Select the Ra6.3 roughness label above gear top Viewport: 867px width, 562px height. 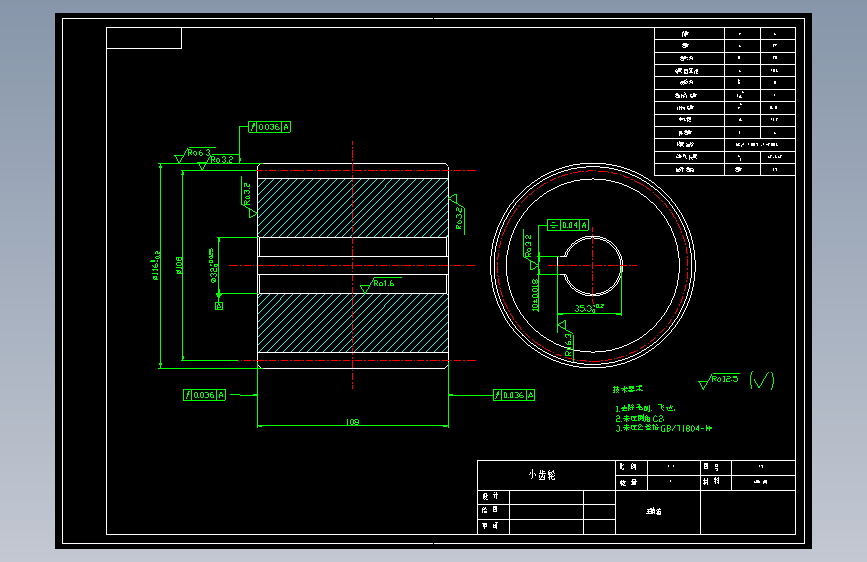[x=199, y=153]
